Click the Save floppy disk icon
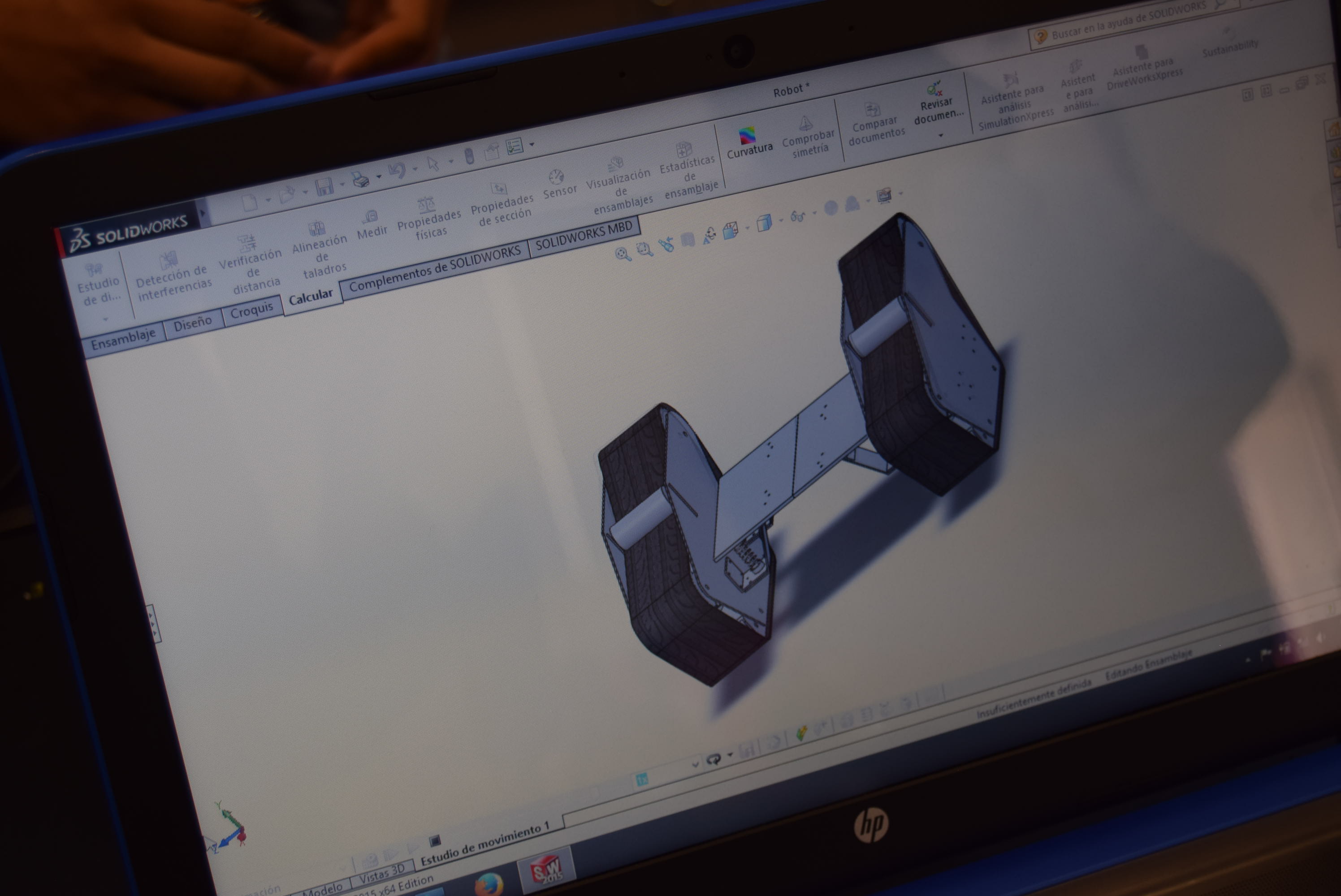This screenshot has height=896, width=1341. 324,187
